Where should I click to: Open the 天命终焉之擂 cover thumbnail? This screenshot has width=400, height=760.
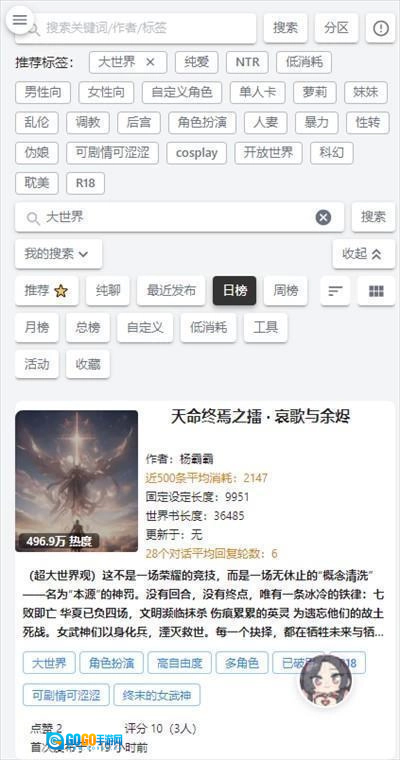click(x=77, y=481)
